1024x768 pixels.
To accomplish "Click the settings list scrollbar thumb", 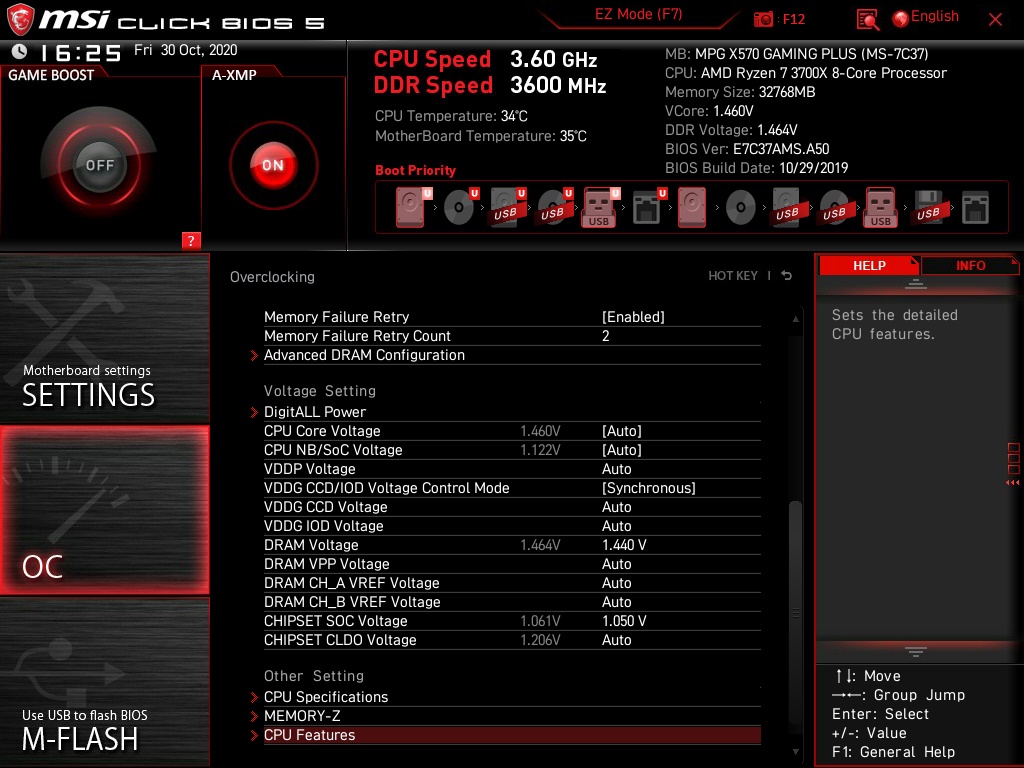I will pos(795,611).
